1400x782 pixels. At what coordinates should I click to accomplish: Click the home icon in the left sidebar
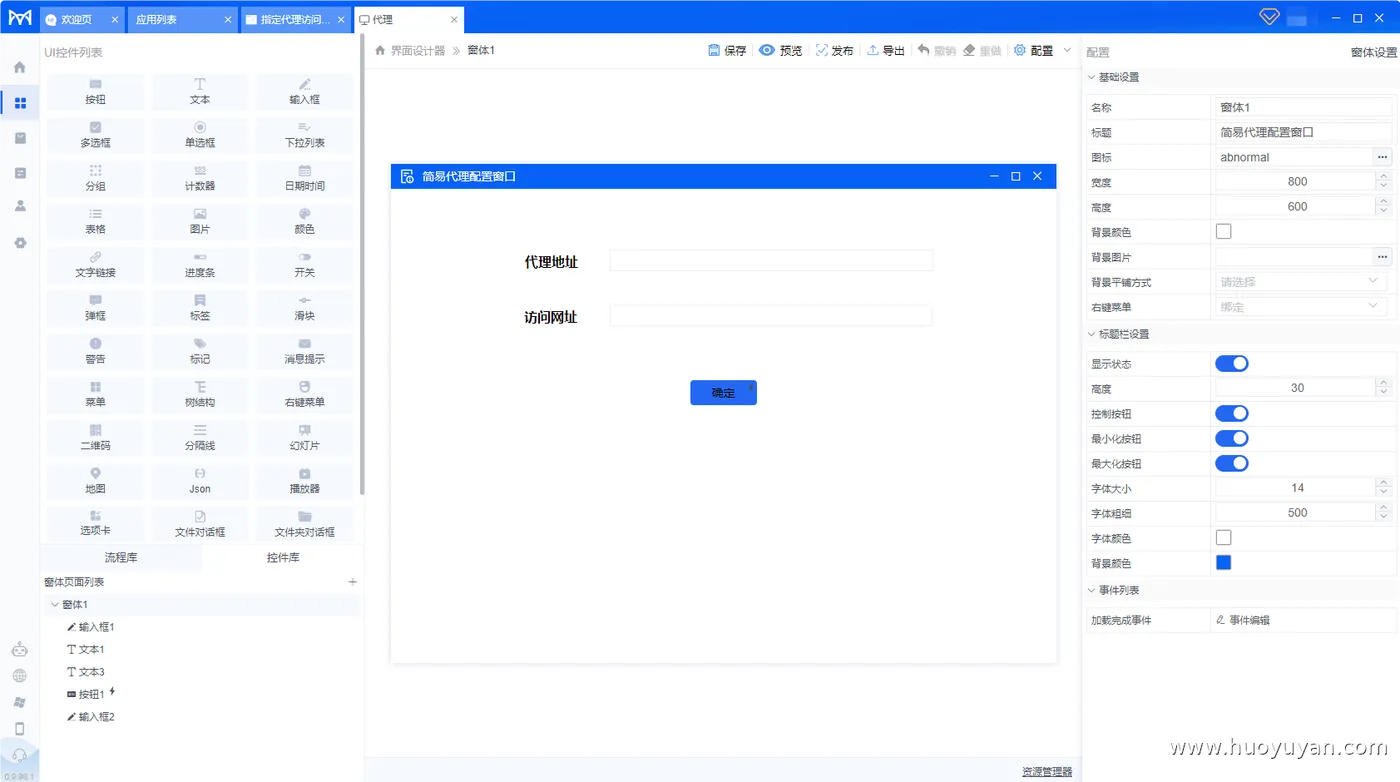point(20,66)
